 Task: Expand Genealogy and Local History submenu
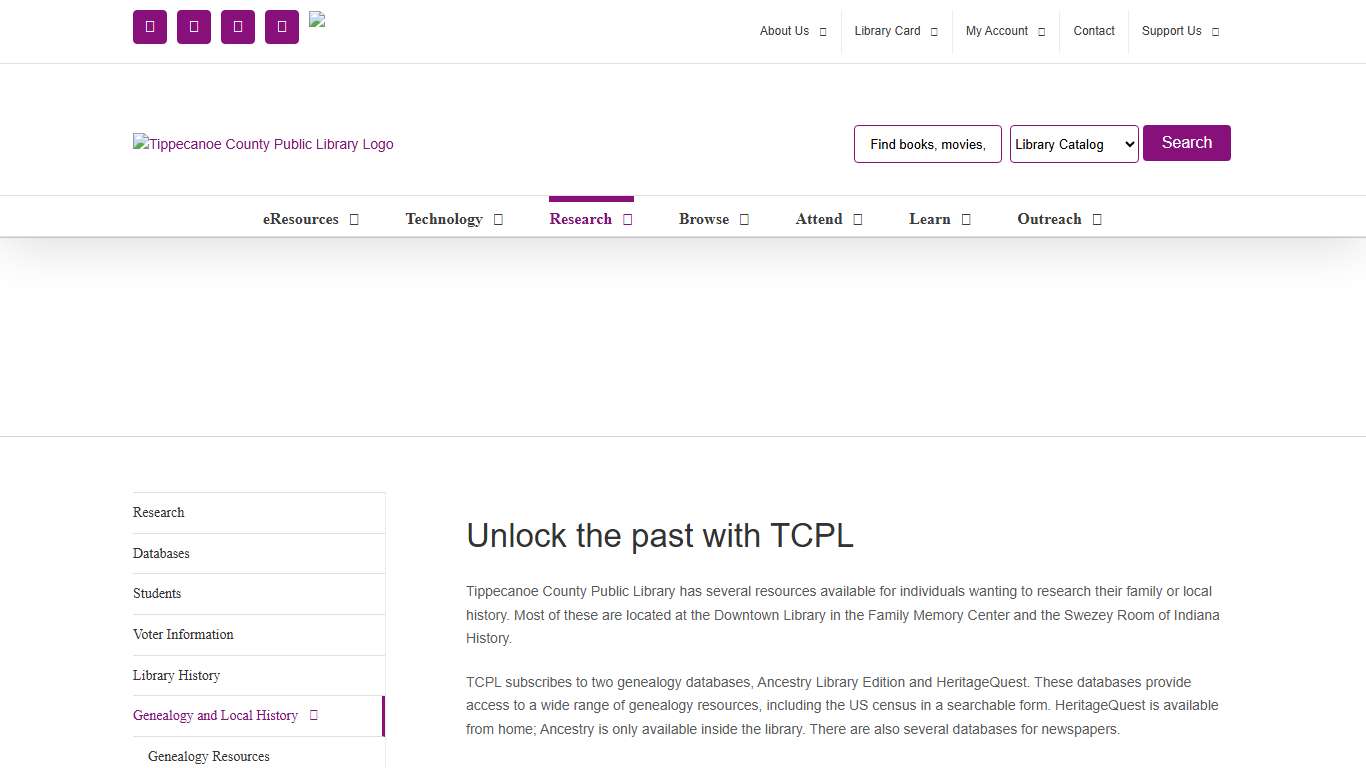(x=222, y=715)
